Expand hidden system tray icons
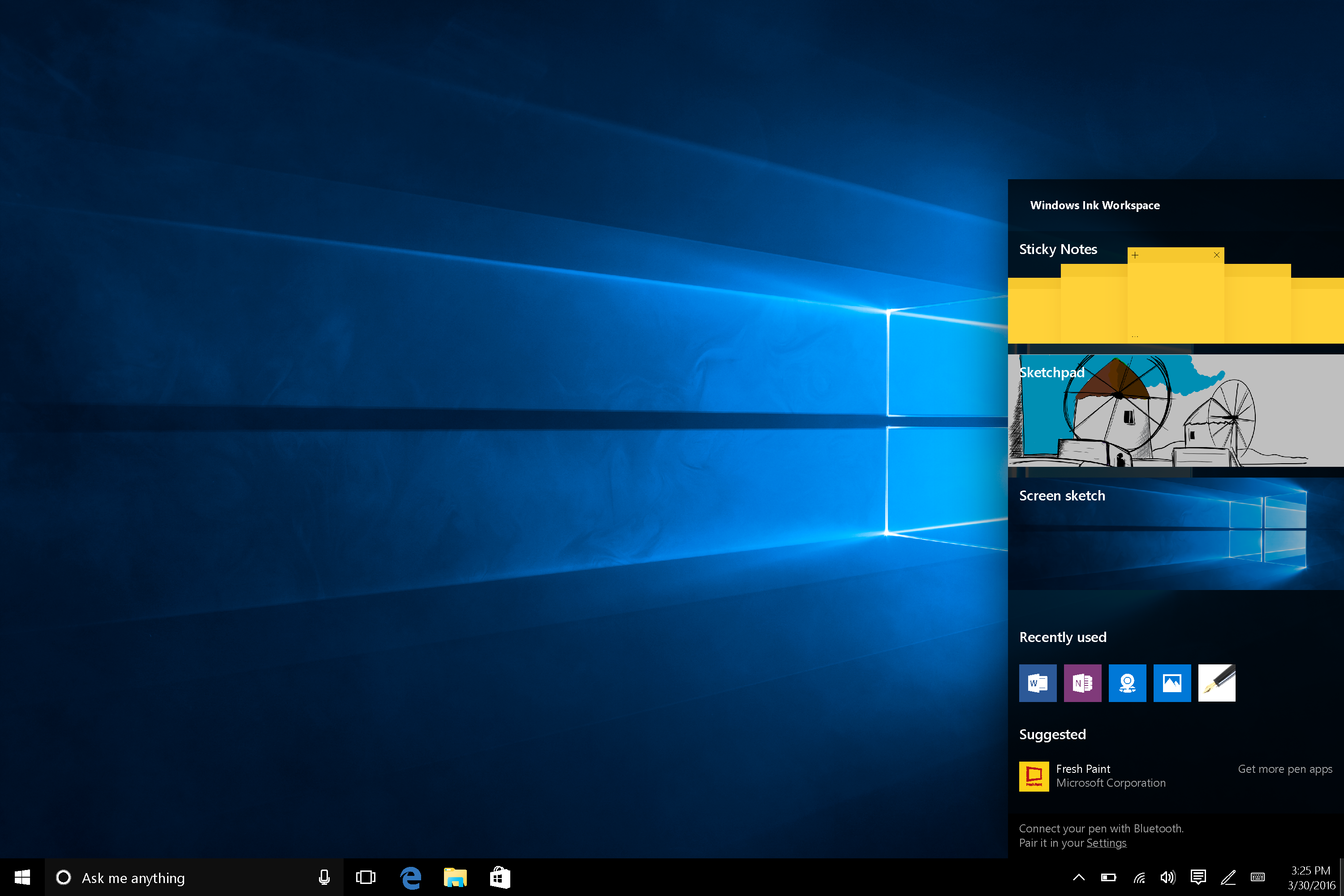This screenshot has height=896, width=1344. pos(1079,877)
